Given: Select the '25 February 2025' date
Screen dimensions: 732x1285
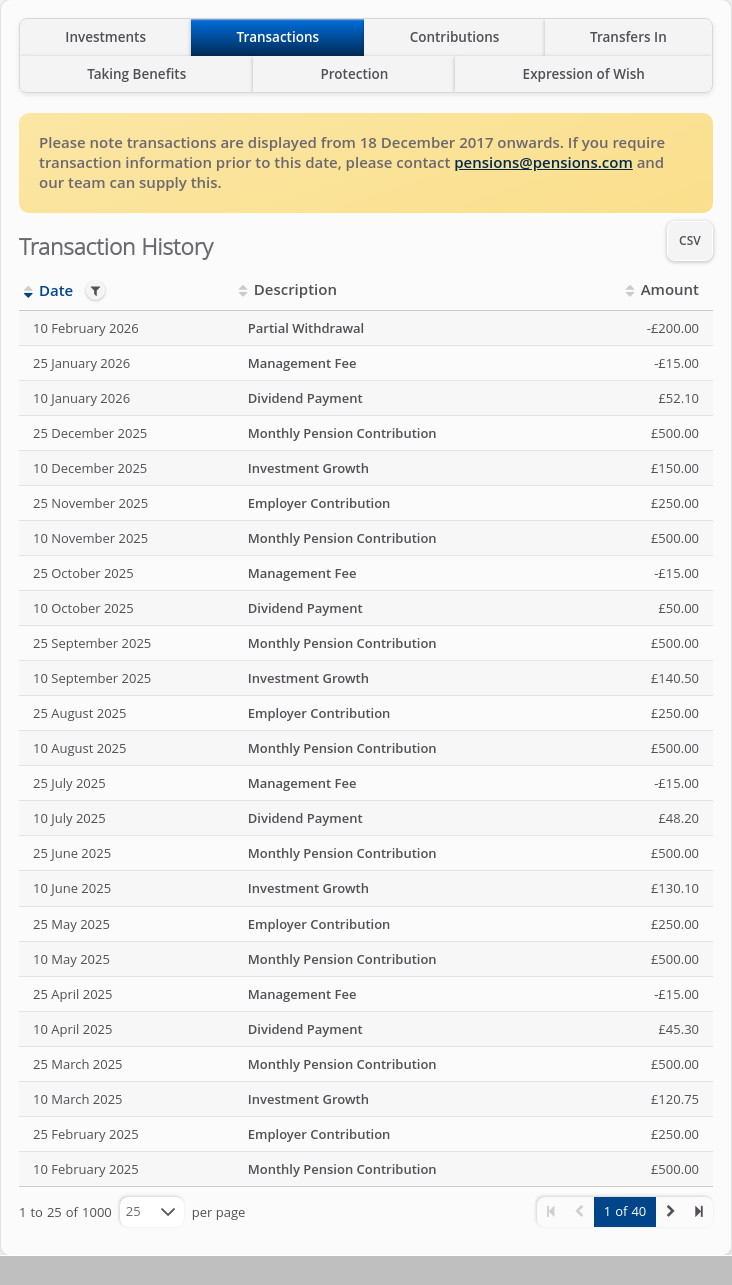Looking at the screenshot, I should pos(86,1134).
